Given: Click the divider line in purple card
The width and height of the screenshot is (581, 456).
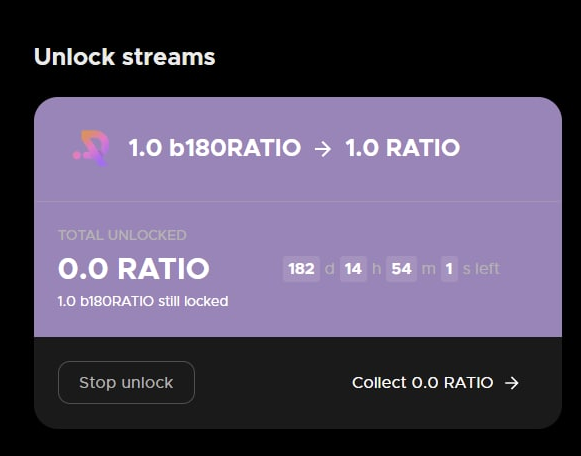Looking at the screenshot, I should point(298,202).
